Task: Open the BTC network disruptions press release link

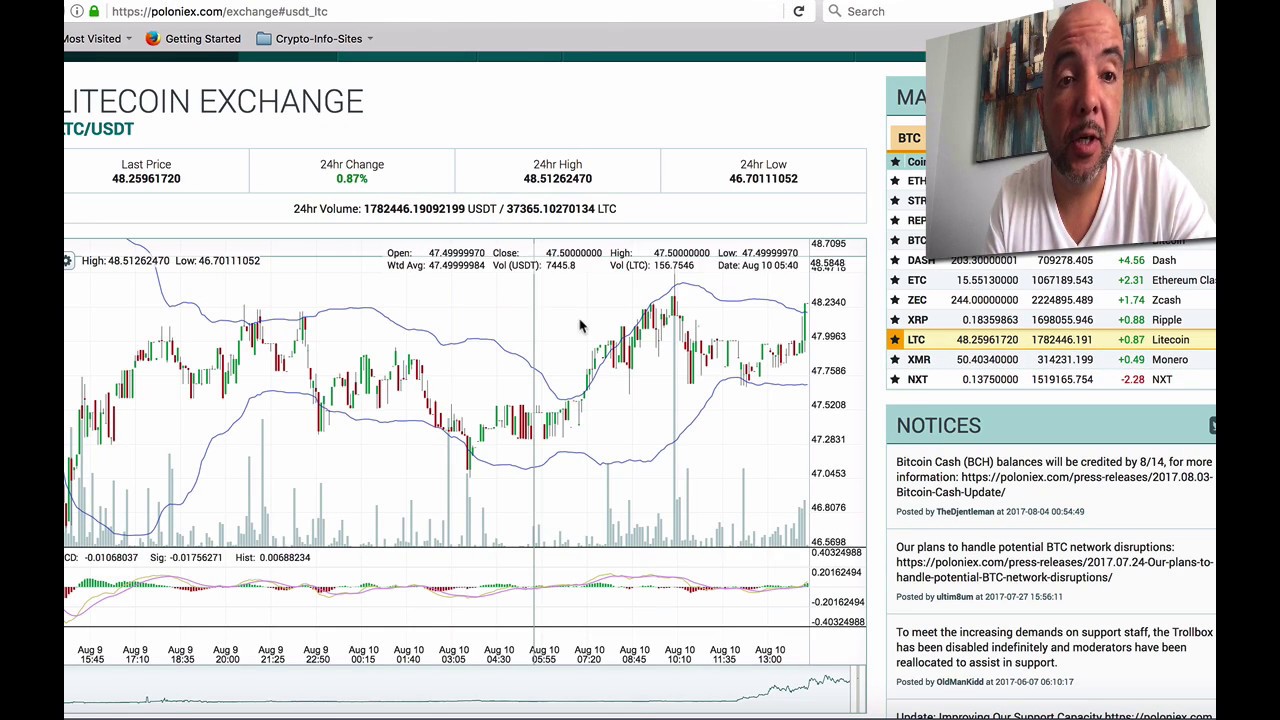Action: [x=1054, y=570]
